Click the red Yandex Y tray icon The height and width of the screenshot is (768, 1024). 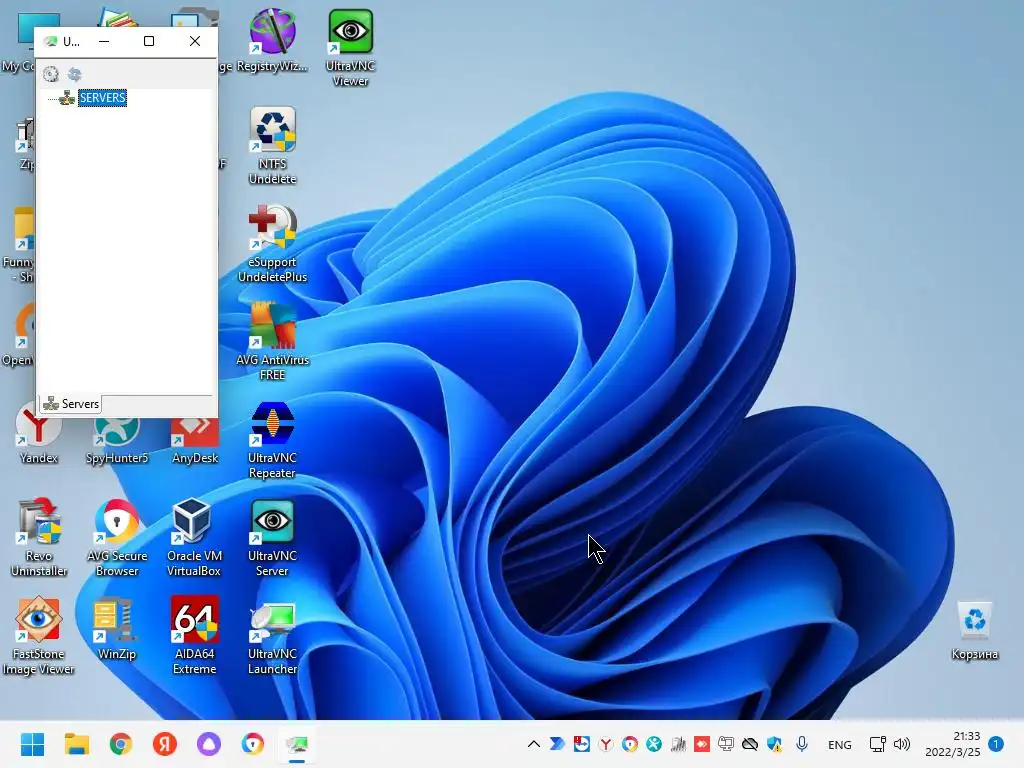pyautogui.click(x=605, y=744)
